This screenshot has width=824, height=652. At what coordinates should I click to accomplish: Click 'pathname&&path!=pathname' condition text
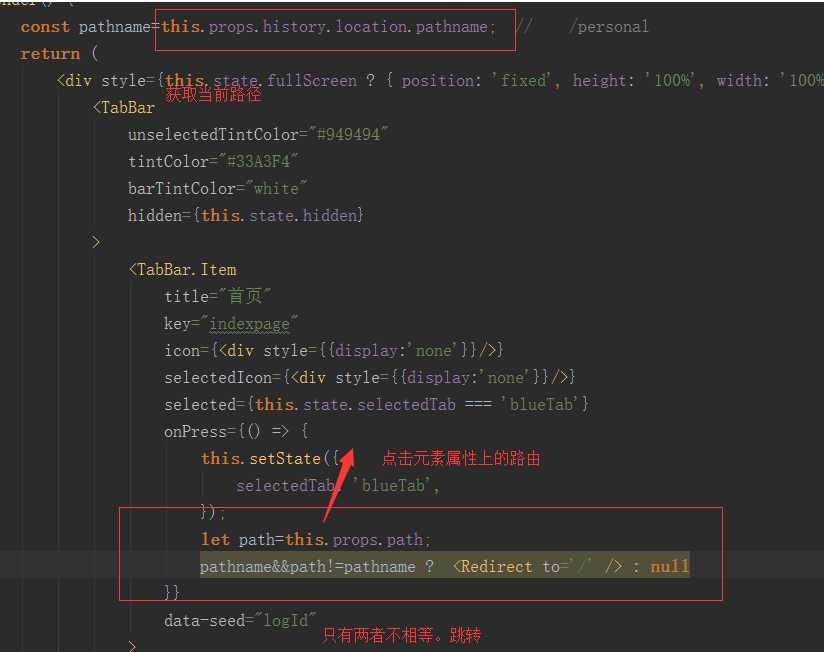pyautogui.click(x=307, y=566)
